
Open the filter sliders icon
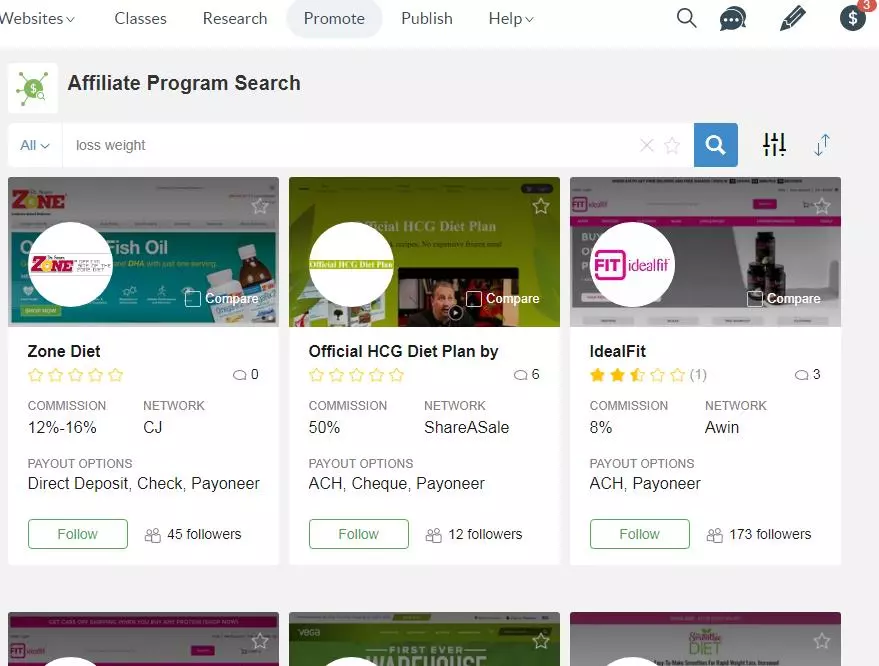[x=774, y=145]
